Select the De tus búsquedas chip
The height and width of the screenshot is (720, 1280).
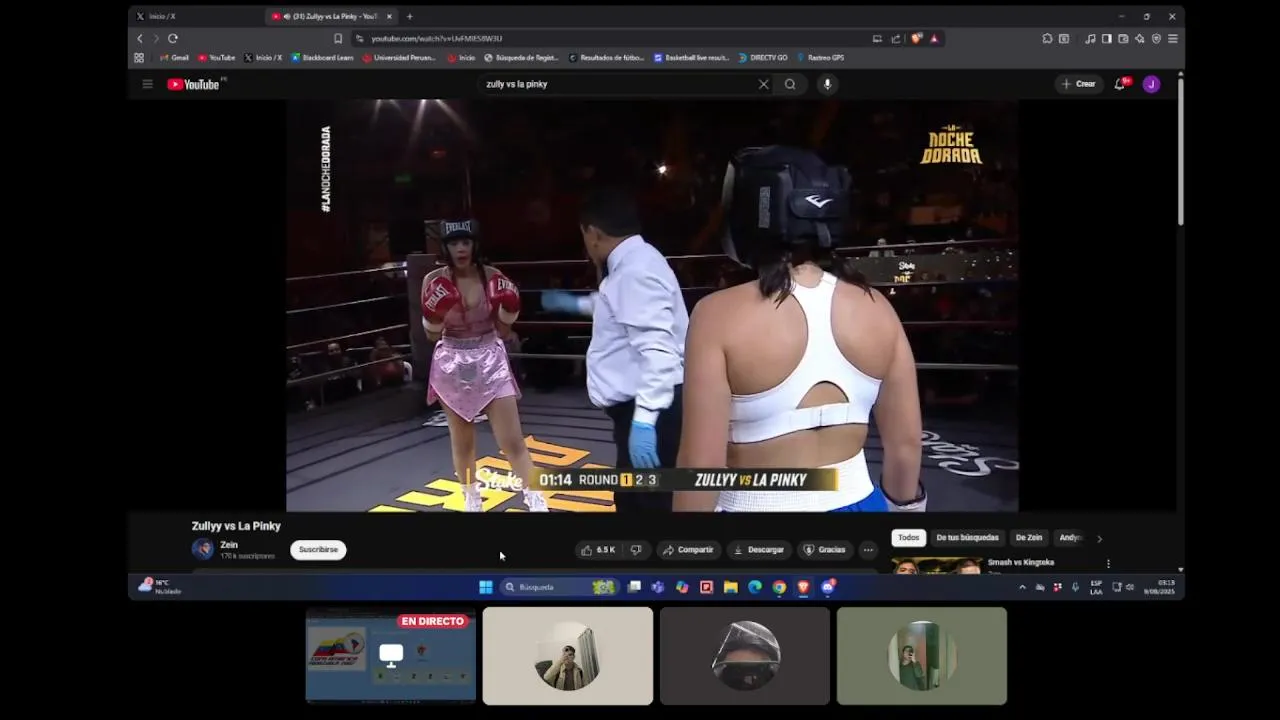(x=967, y=538)
